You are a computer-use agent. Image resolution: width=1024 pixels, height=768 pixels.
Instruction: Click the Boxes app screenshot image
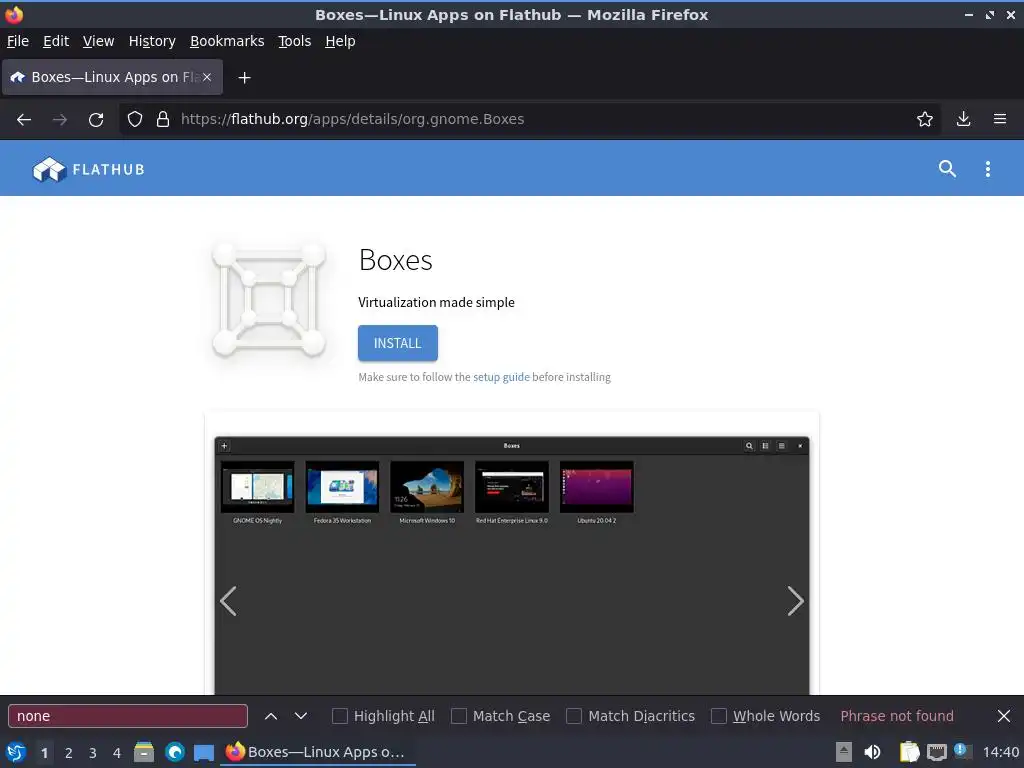click(x=512, y=566)
